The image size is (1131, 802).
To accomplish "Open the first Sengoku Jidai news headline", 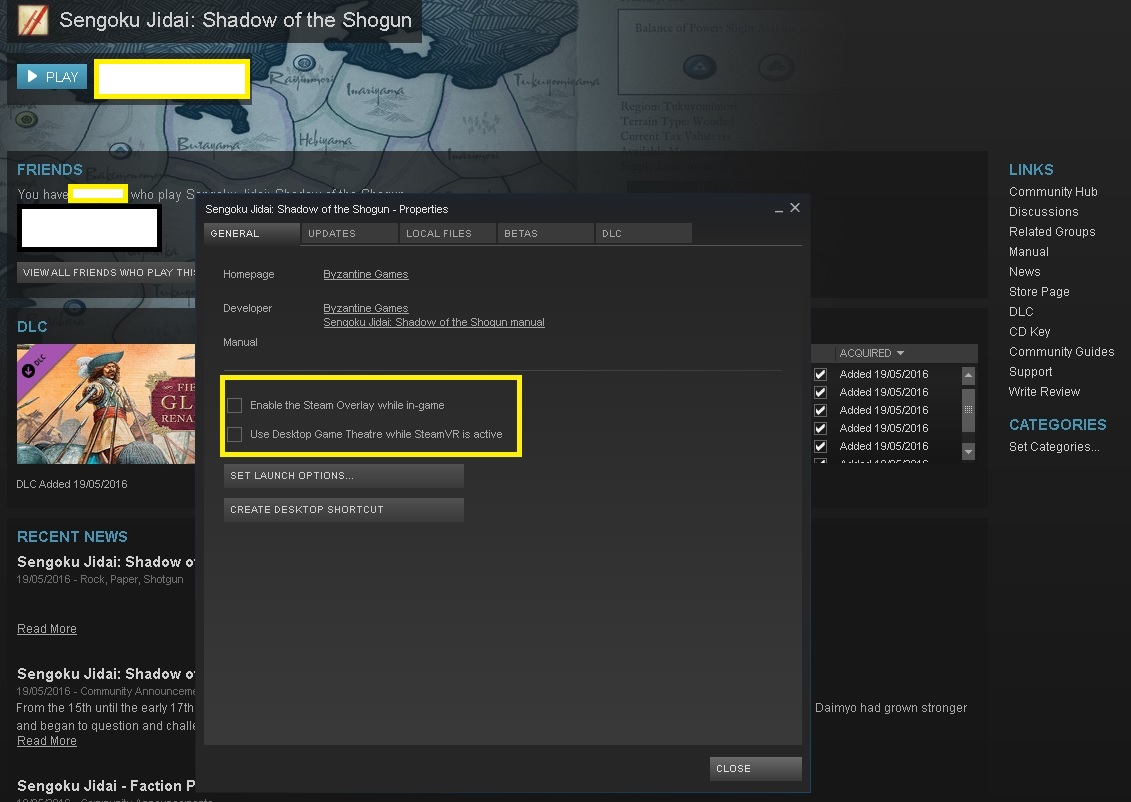I will point(106,562).
